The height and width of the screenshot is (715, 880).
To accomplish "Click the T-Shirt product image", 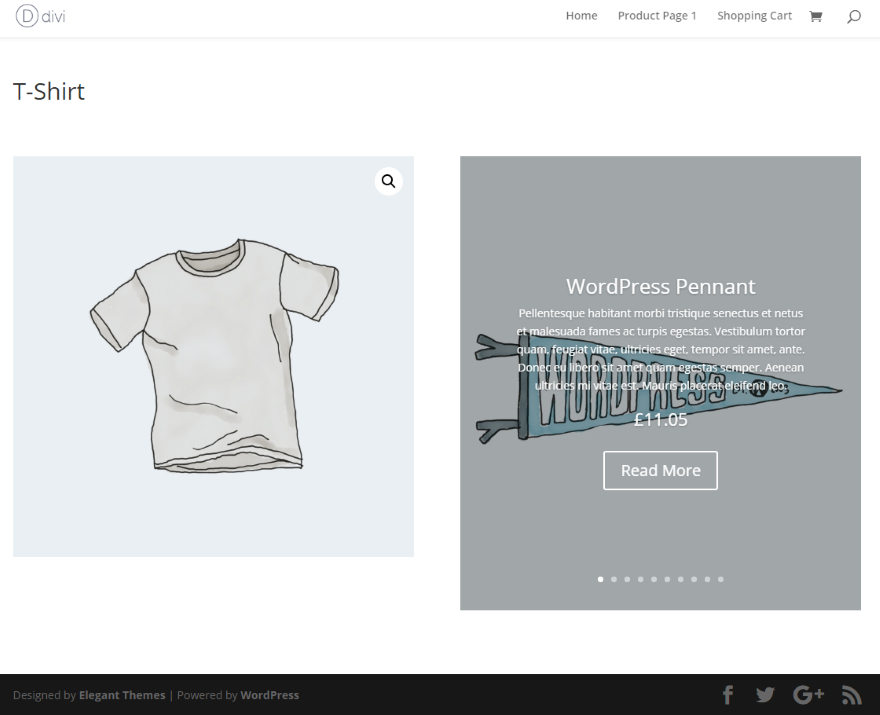I will 213,356.
